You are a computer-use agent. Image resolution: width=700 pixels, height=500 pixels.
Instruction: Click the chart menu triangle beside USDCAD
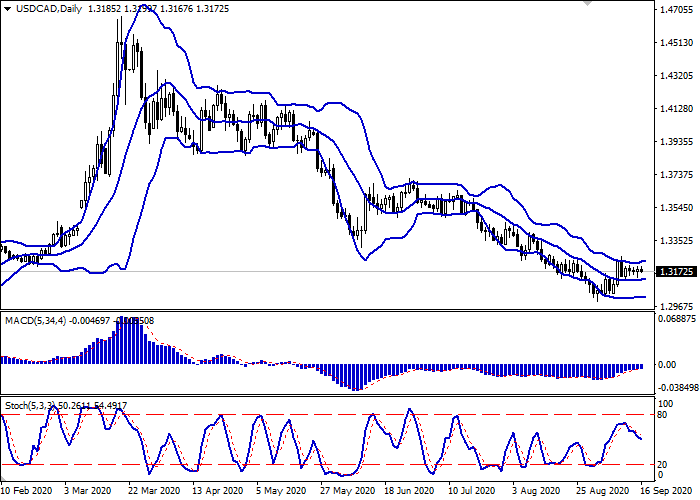[x=7, y=10]
